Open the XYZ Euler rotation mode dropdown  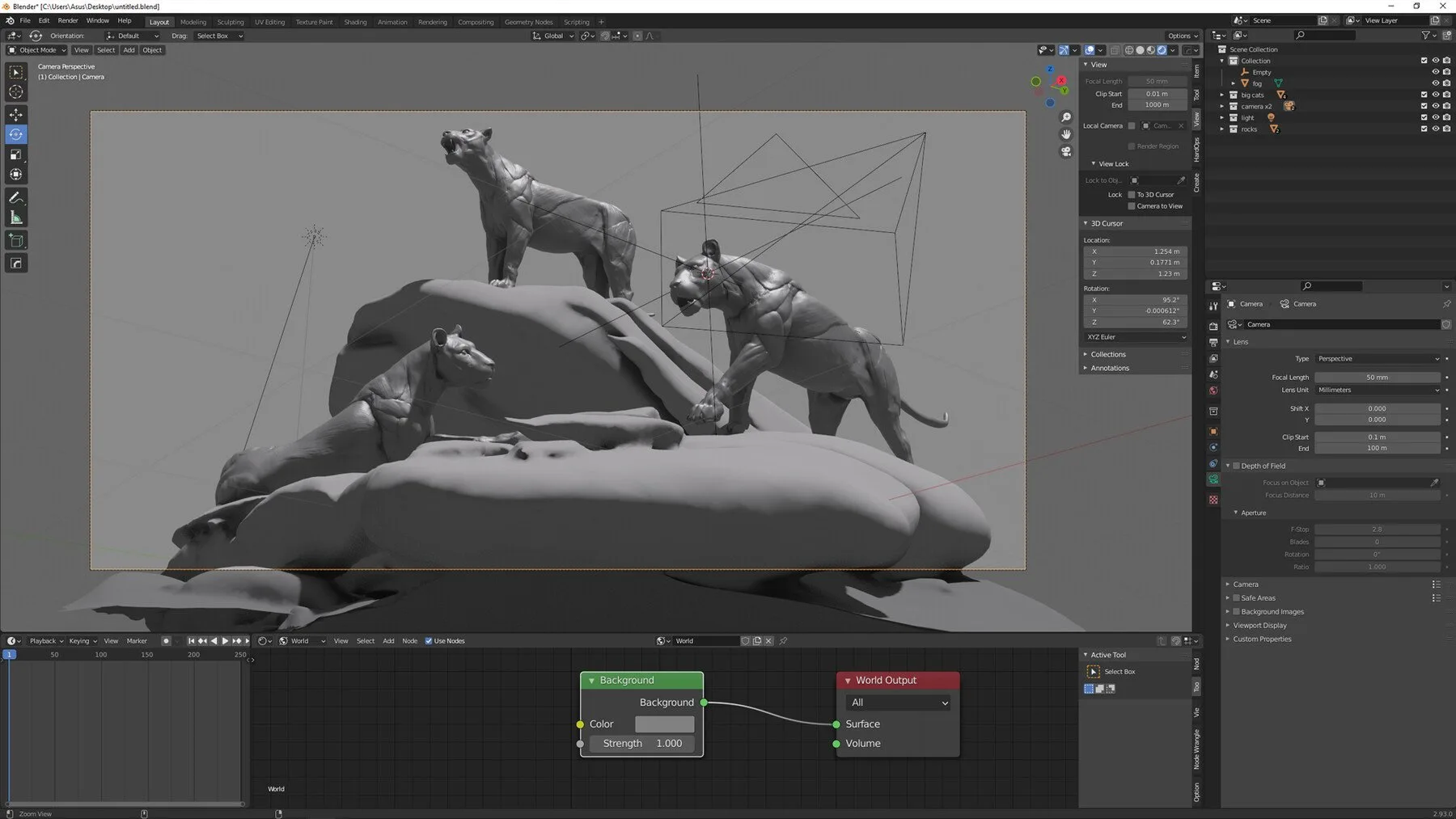pyautogui.click(x=1136, y=337)
